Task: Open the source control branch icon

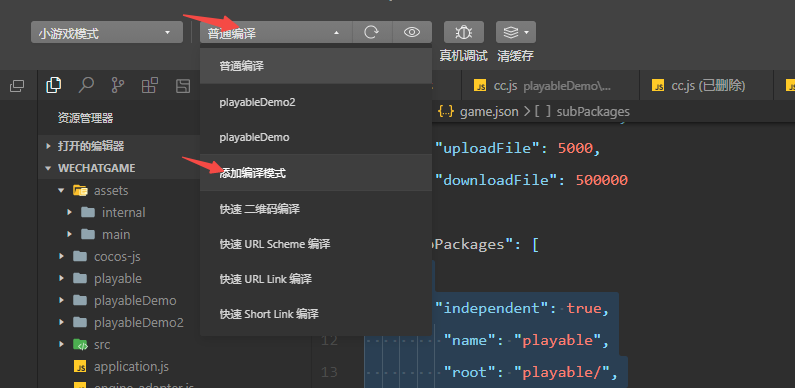Action: pos(118,86)
